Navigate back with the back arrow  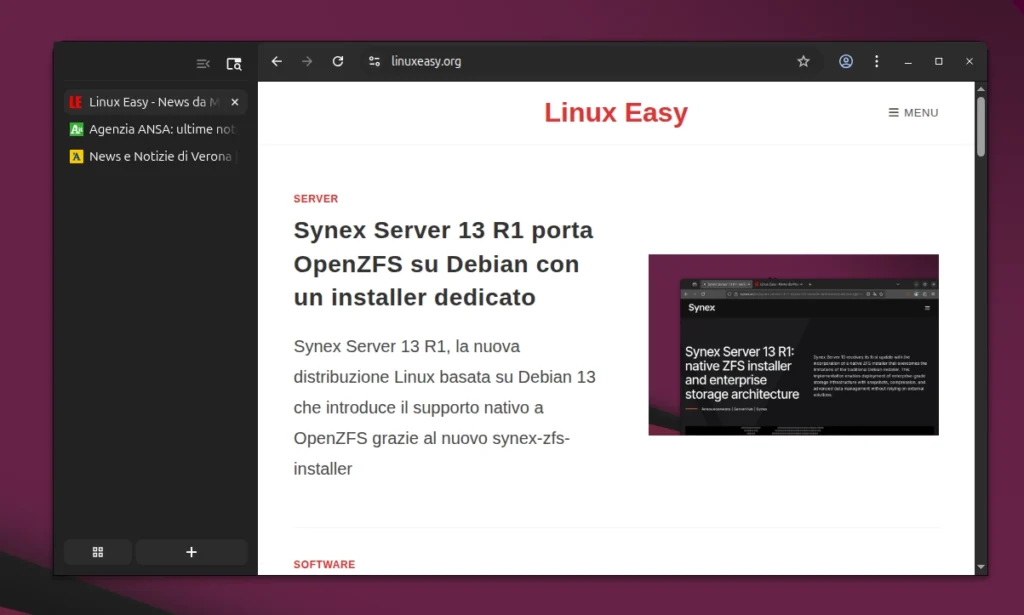click(277, 61)
